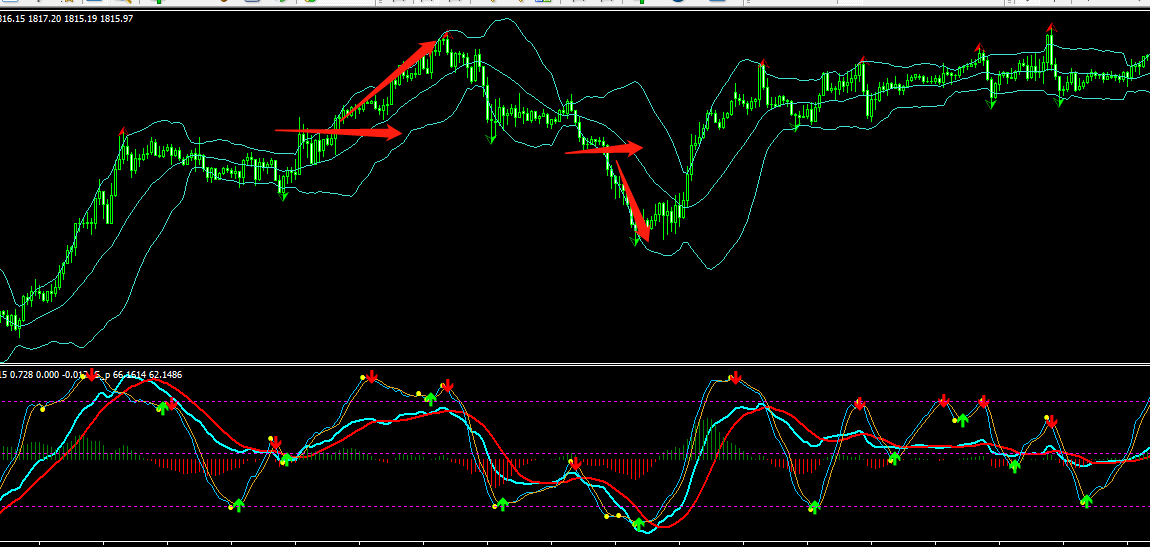The width and height of the screenshot is (1150, 547).
Task: Click the divider between chart and indicator window
Action: point(575,364)
